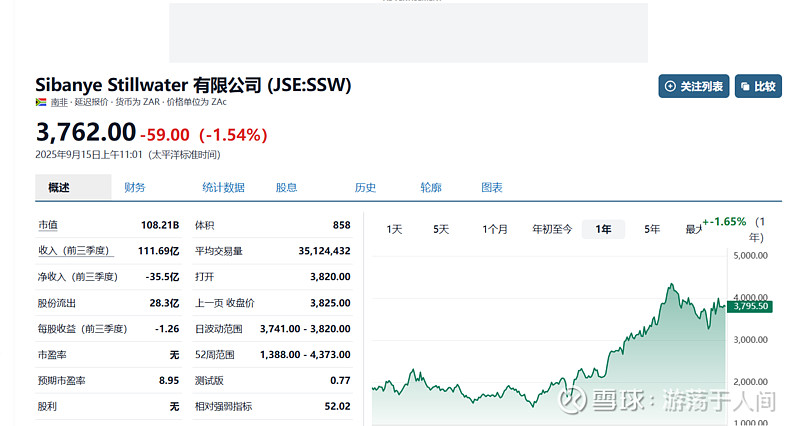The width and height of the screenshot is (800, 426).
Task: Click the plus icon on 关注列表 button
Action: 669,87
